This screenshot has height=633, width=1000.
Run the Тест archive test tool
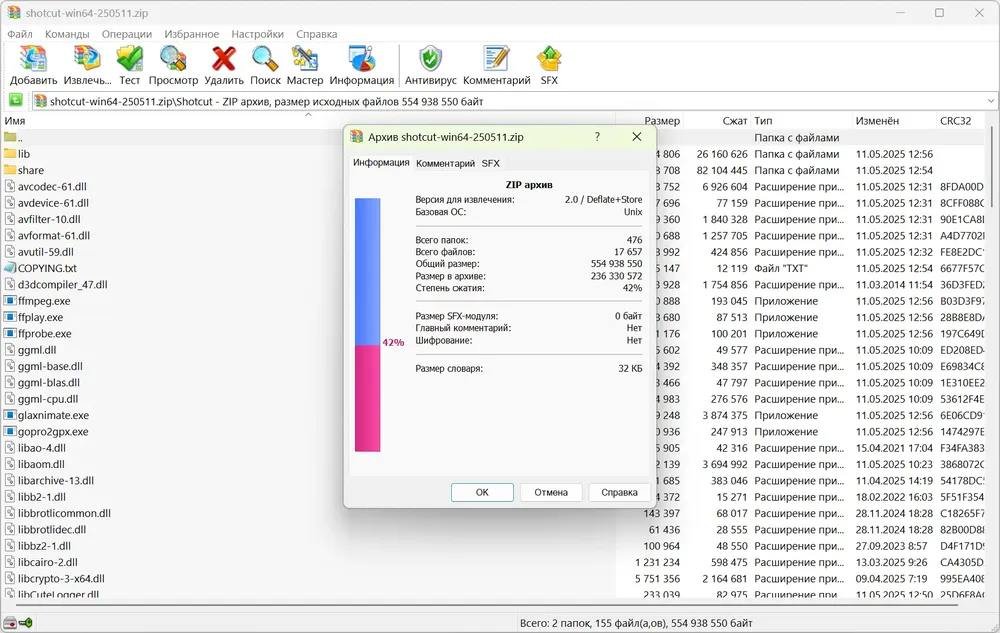tap(129, 59)
